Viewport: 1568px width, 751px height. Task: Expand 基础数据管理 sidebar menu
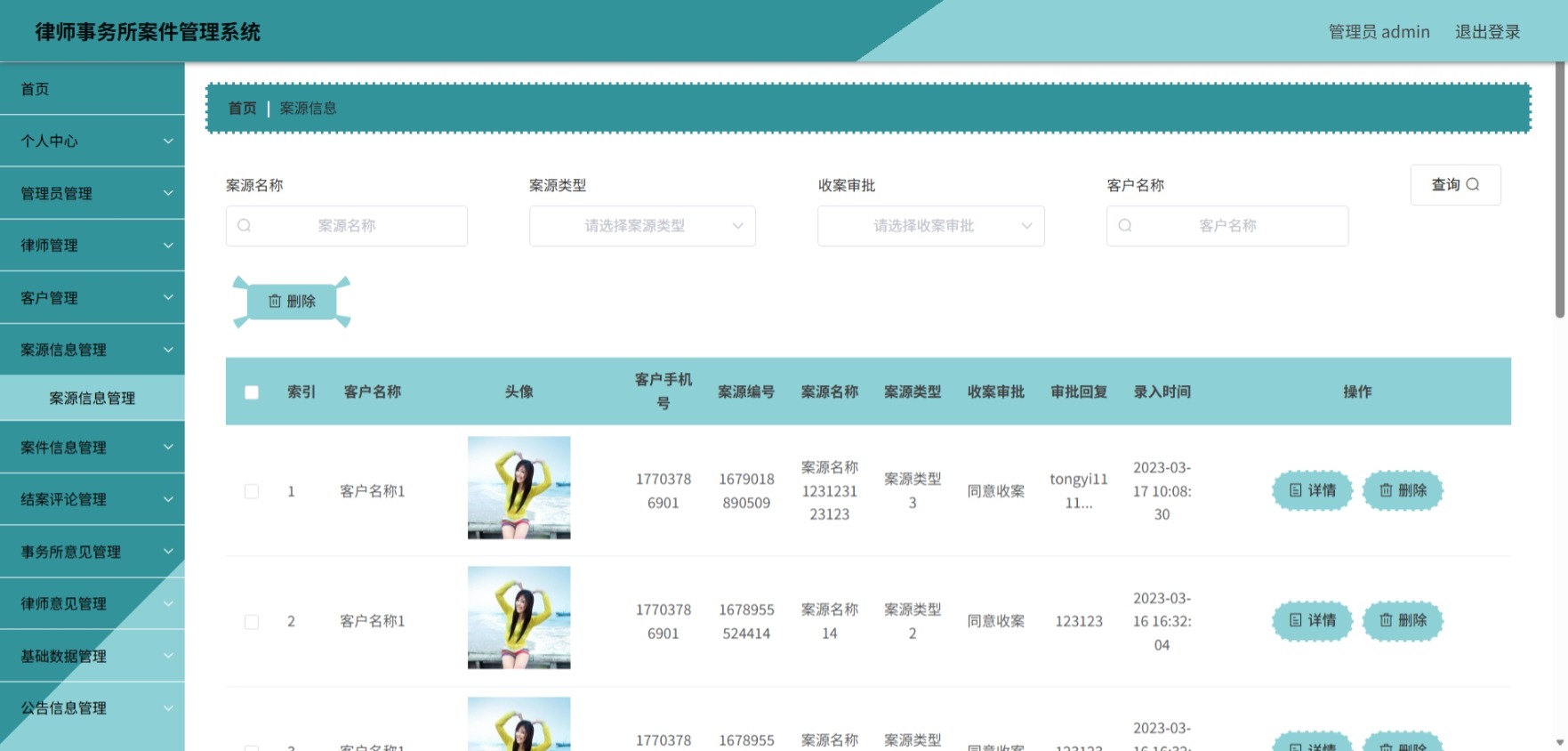(92, 656)
